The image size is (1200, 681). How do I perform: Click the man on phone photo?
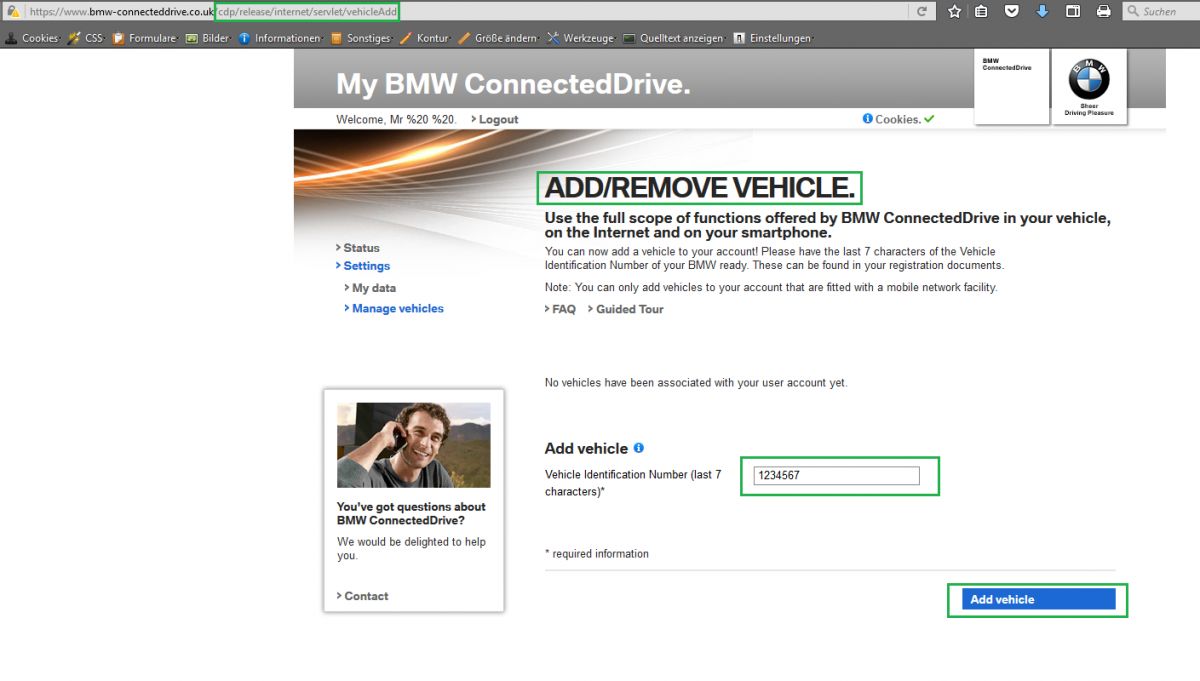tap(414, 445)
